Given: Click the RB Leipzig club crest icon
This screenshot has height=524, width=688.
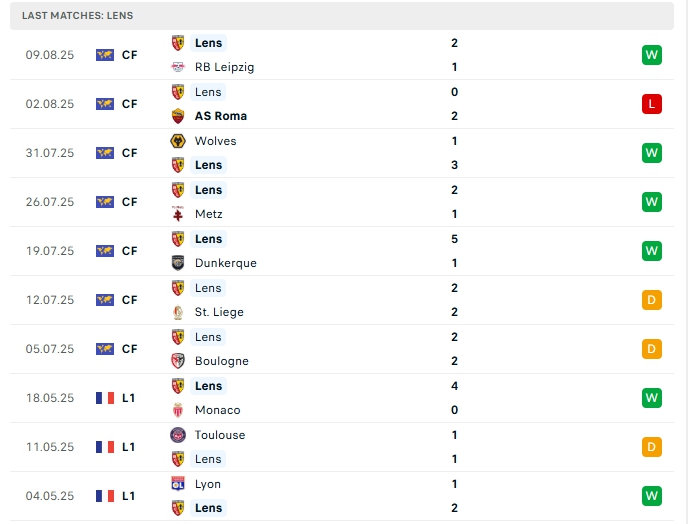Looking at the screenshot, I should [x=179, y=67].
